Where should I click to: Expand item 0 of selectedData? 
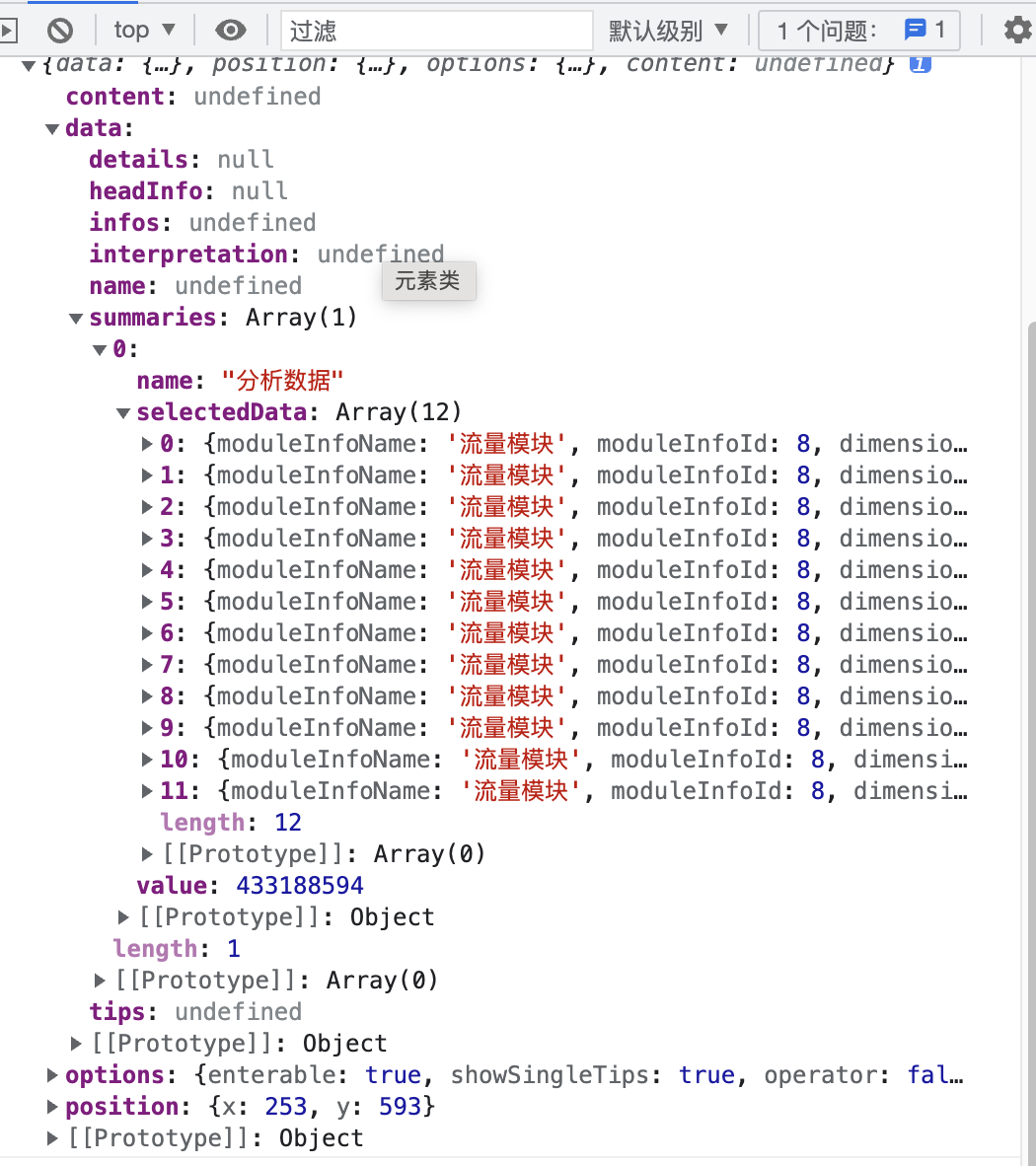tap(147, 443)
